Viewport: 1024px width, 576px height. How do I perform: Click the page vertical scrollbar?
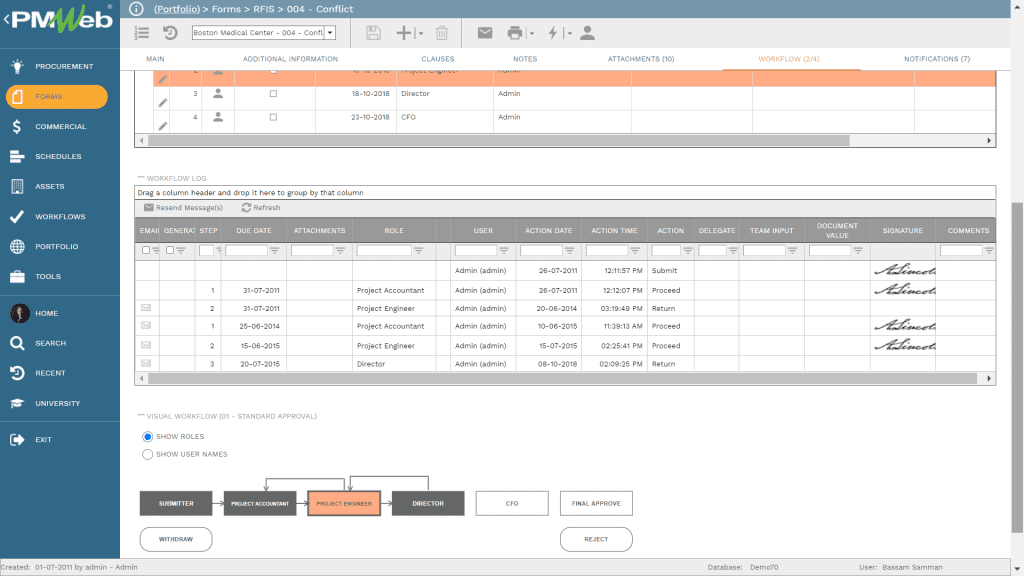(x=1017, y=367)
